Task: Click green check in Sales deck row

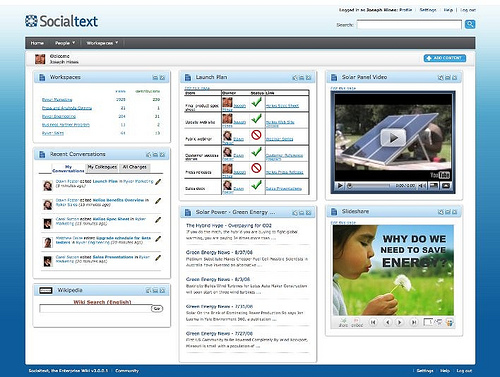Action: (256, 185)
